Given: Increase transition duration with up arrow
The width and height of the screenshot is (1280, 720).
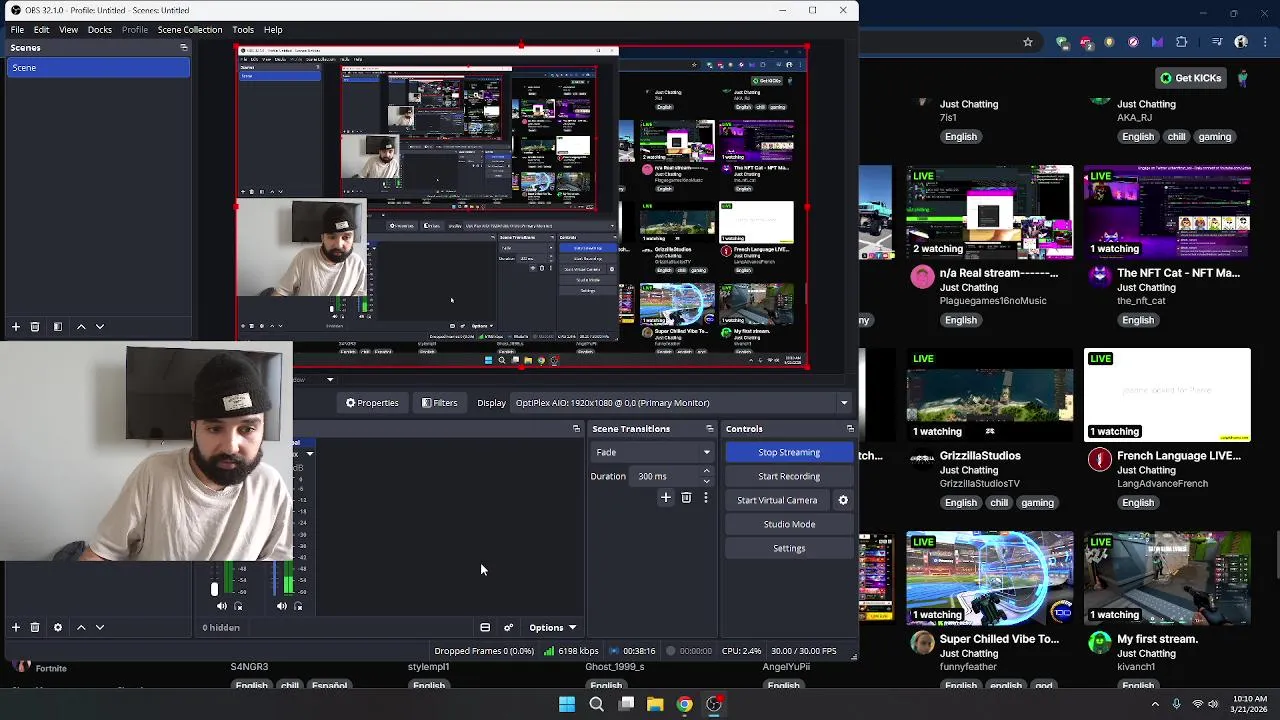Looking at the screenshot, I should coord(706,471).
